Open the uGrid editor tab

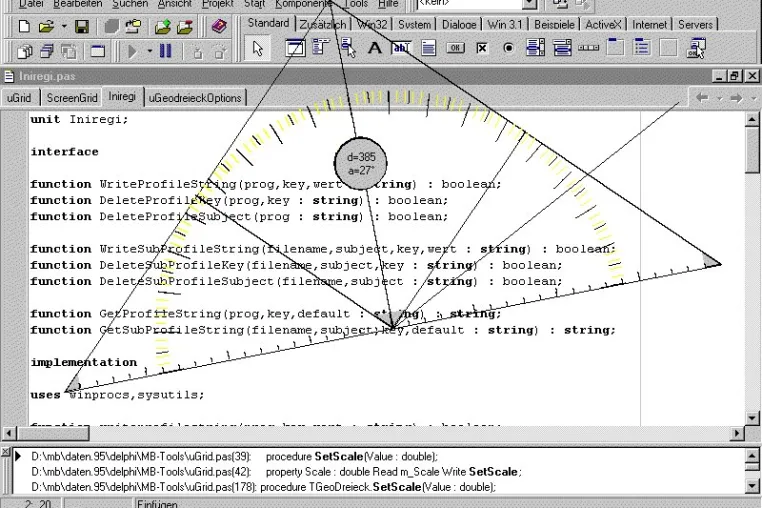(19, 98)
